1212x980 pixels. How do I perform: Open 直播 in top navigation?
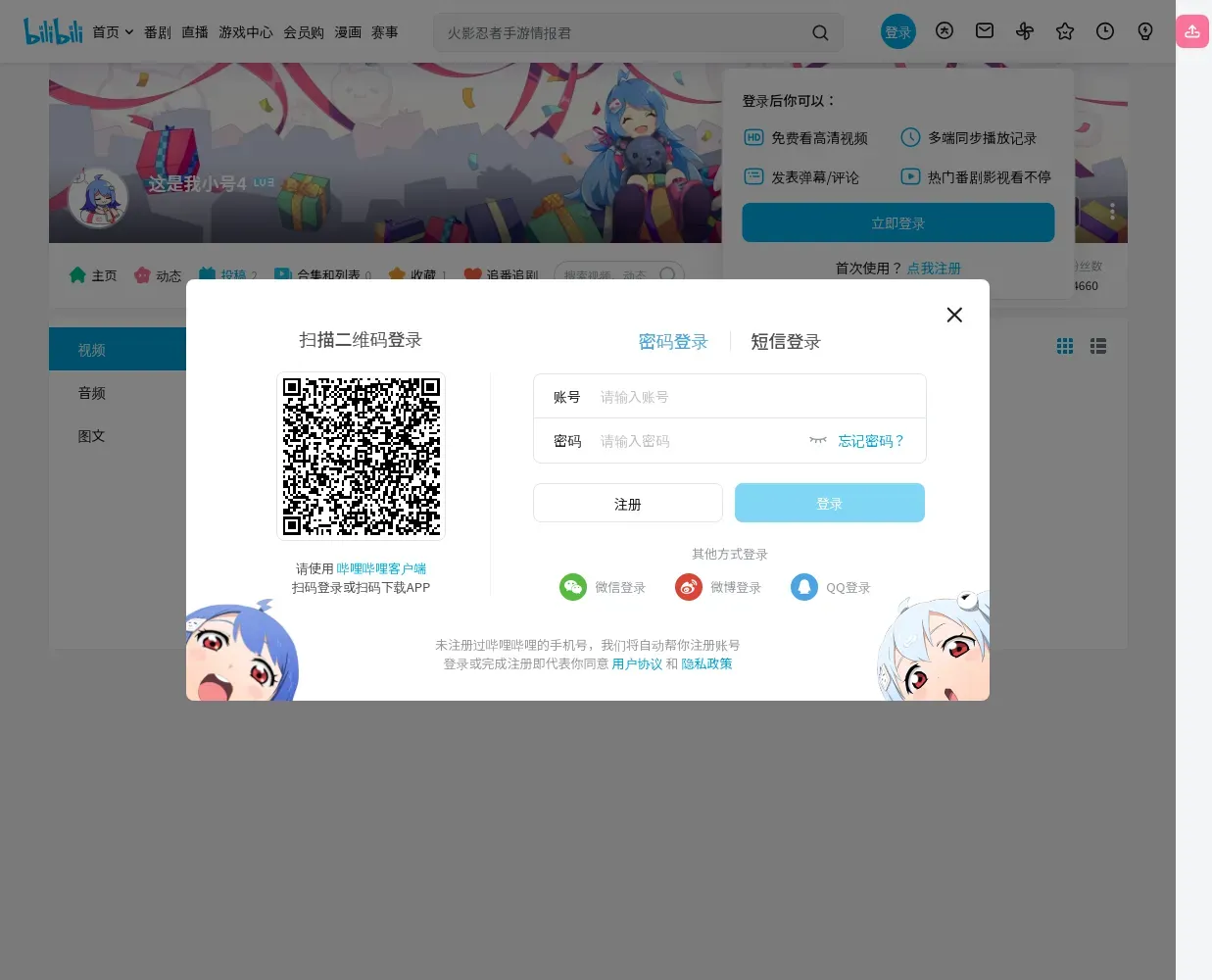tap(195, 32)
